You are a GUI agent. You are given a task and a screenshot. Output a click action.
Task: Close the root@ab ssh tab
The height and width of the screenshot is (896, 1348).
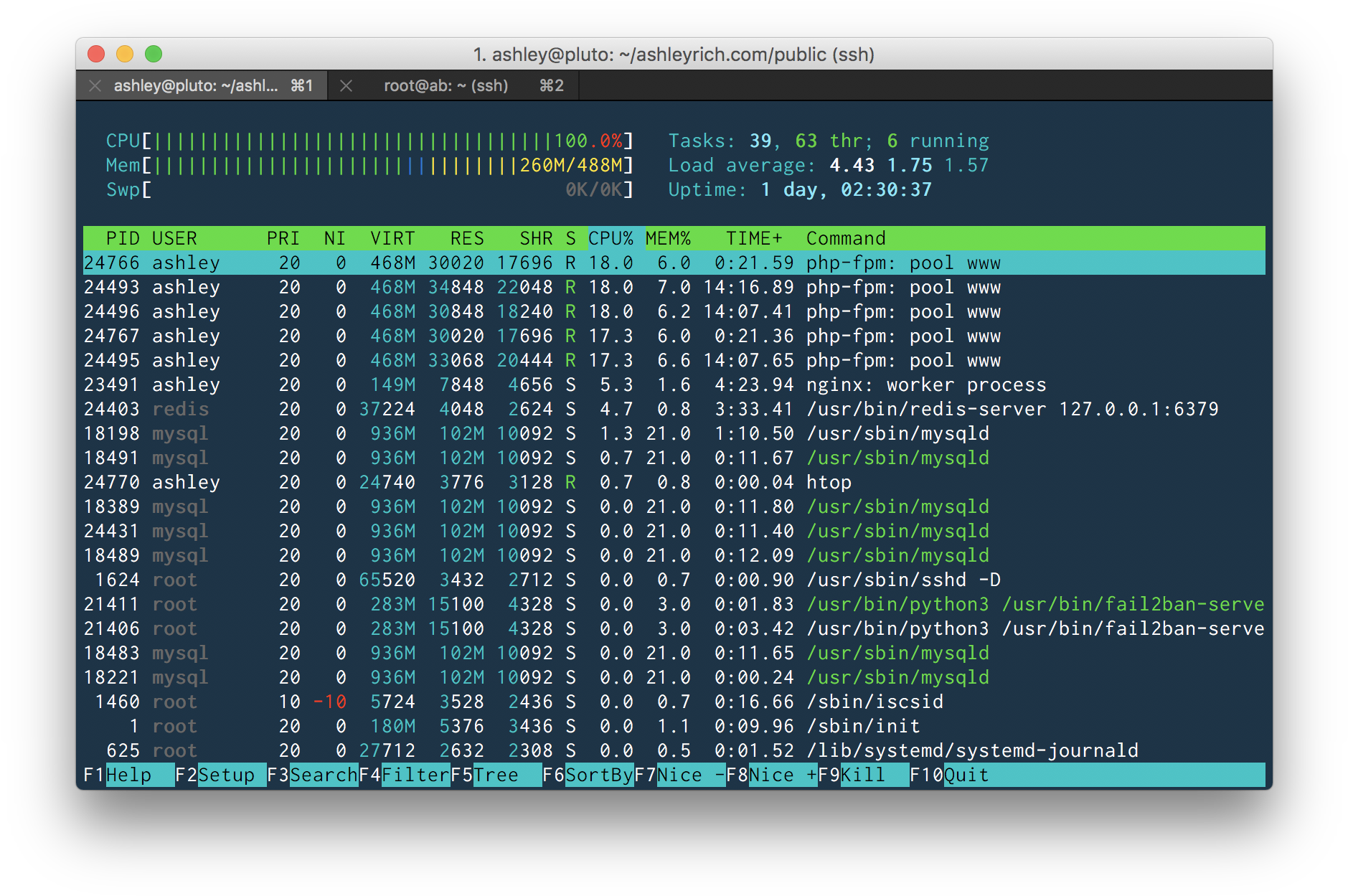click(x=346, y=86)
